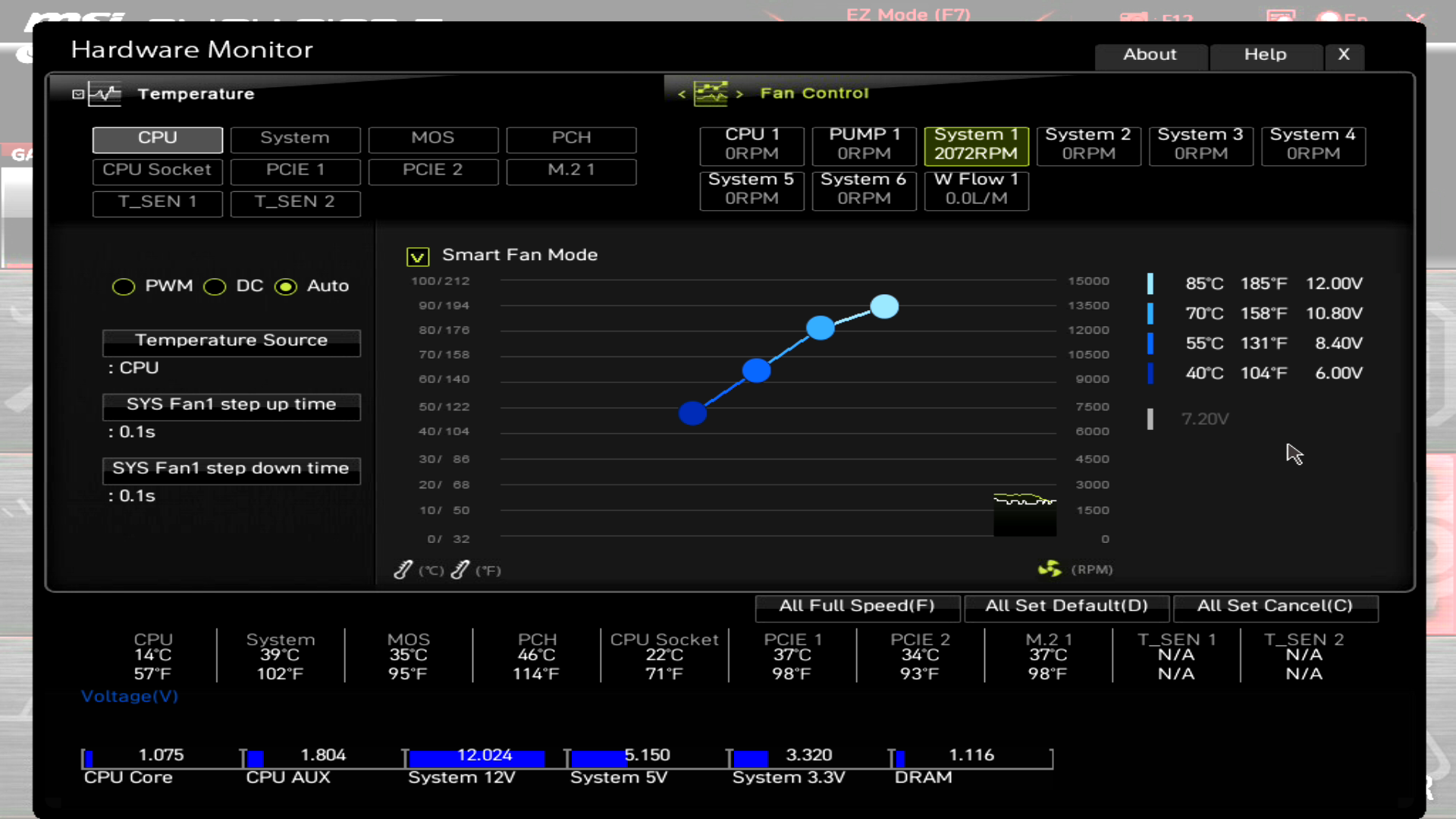Select the PWM radio button
Screen dimensions: 1456x819
[124, 287]
